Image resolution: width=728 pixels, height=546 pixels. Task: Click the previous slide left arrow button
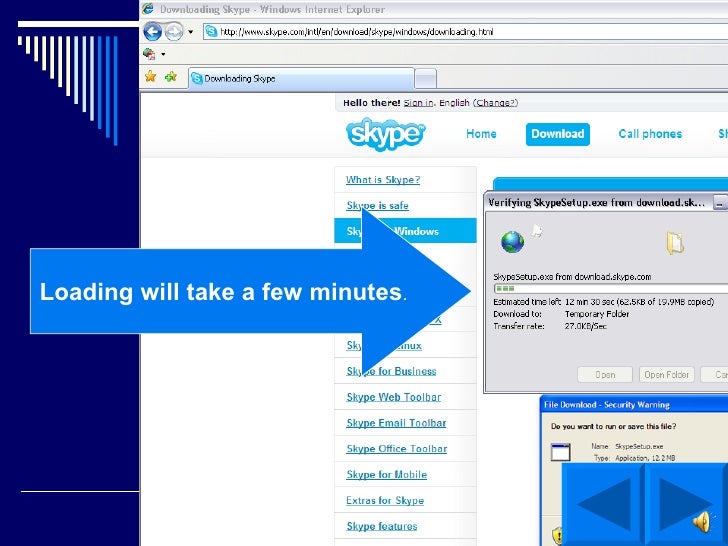coord(603,504)
